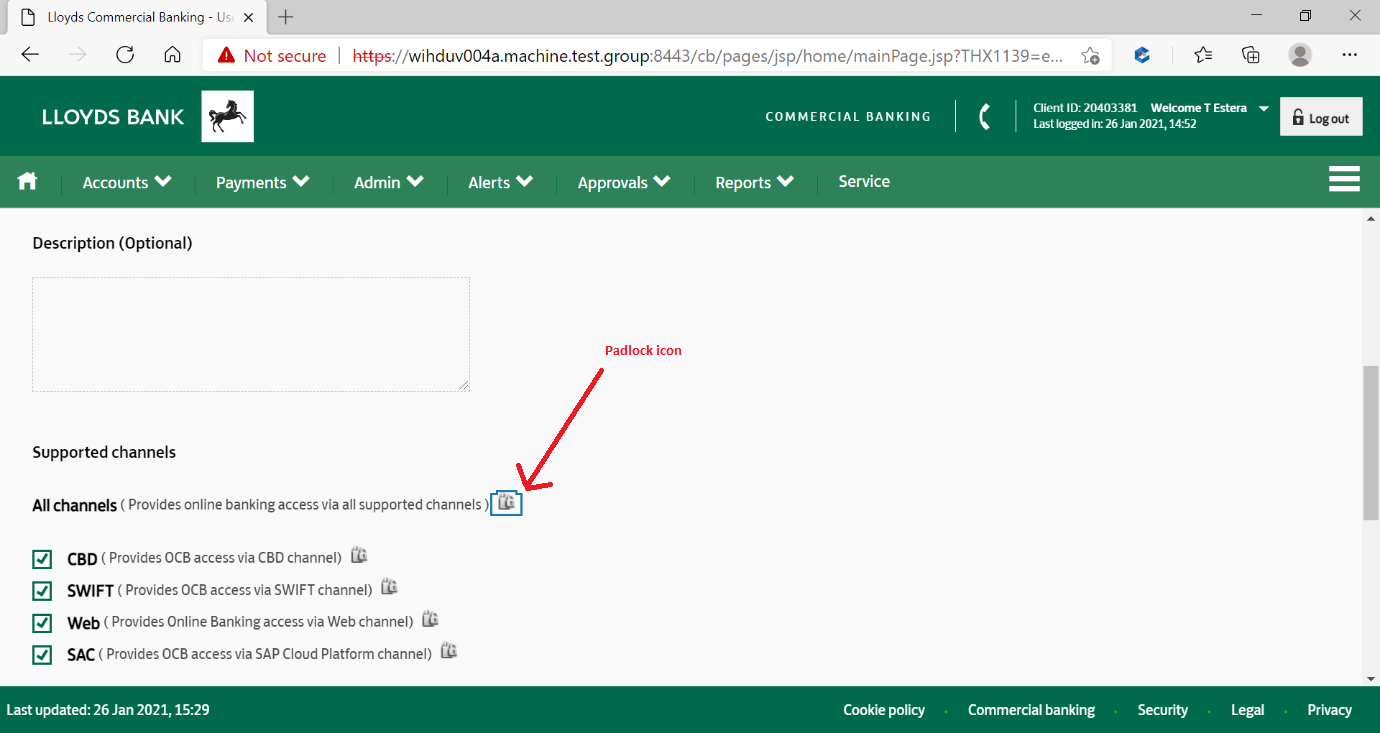Screen dimensions: 1380x733
Task: Expand the Alerts menu
Action: click(x=500, y=182)
